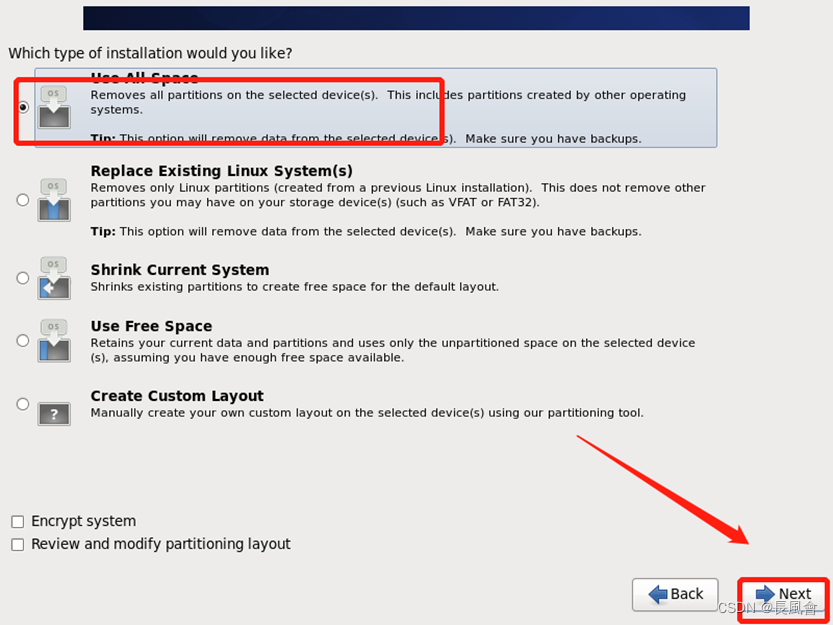The image size is (833, 625).
Task: Tick Review and modify partitioning layout checkbox
Action: tap(18, 544)
